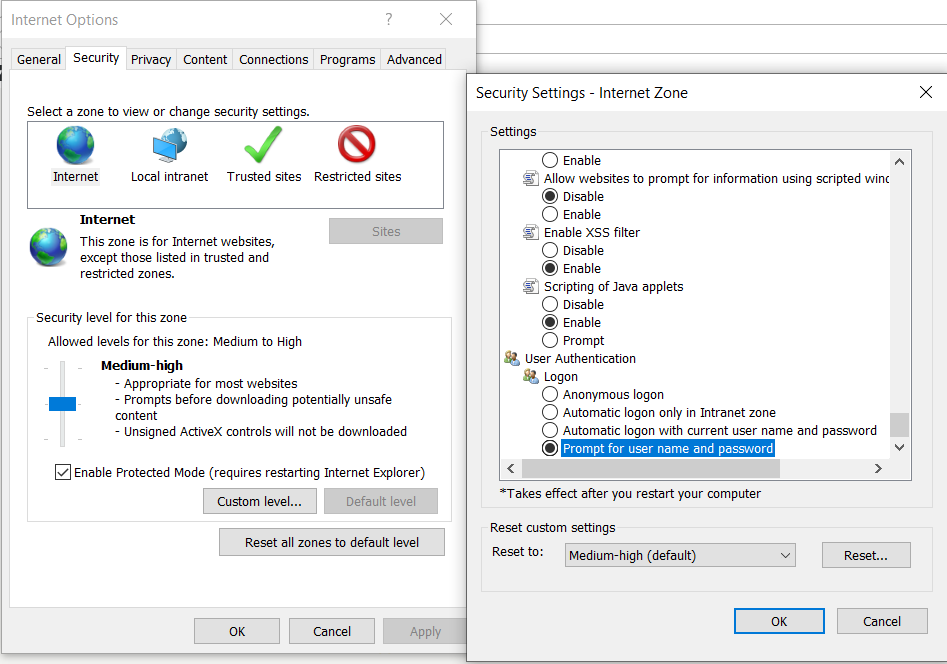
Task: Select Anonymous logon radio button
Action: tap(550, 395)
